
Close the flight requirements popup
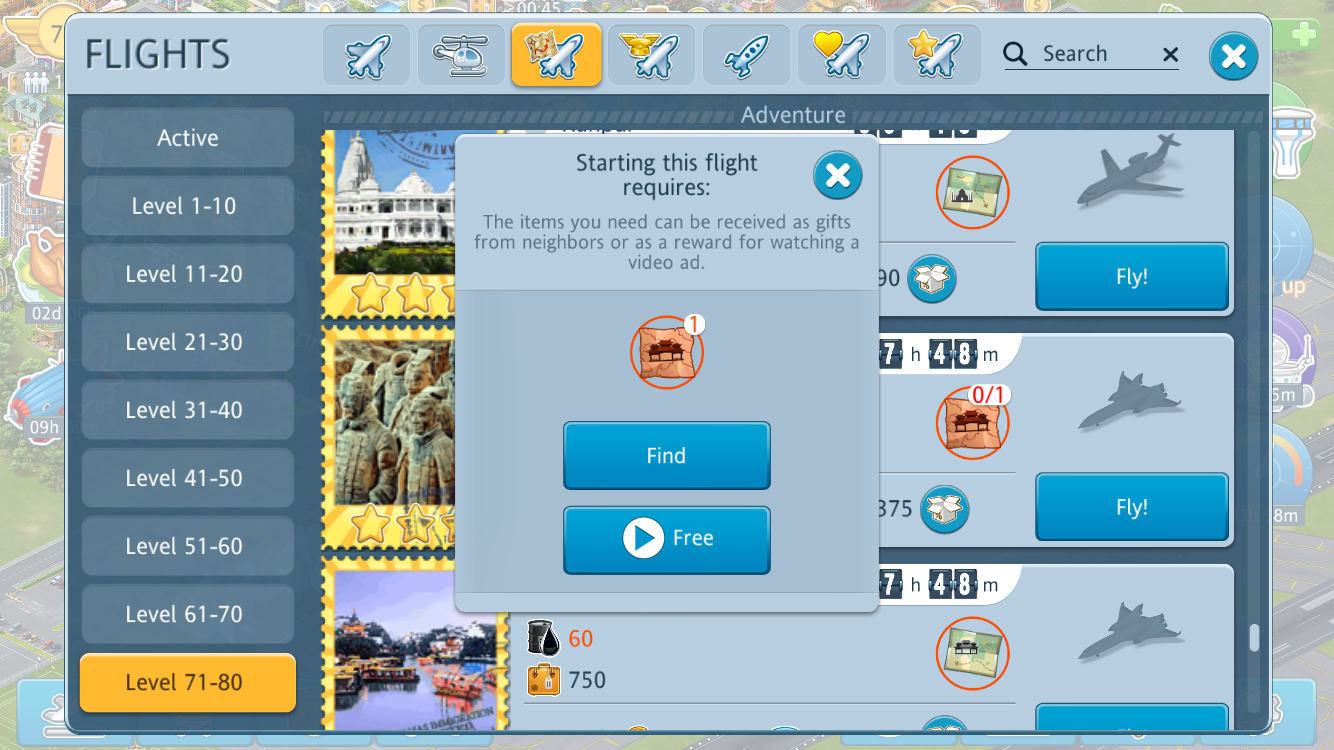coord(837,176)
